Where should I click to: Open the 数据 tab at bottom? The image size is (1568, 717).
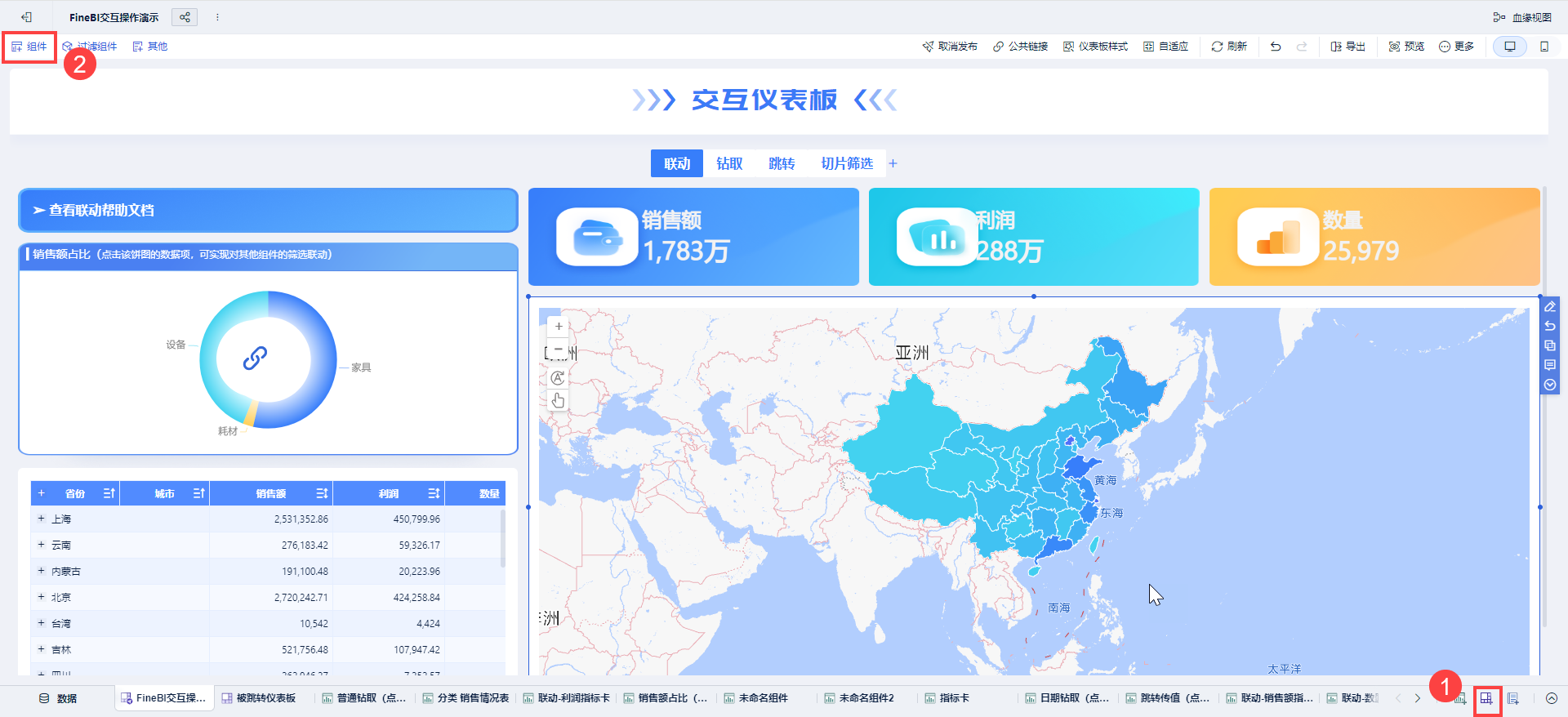58,698
